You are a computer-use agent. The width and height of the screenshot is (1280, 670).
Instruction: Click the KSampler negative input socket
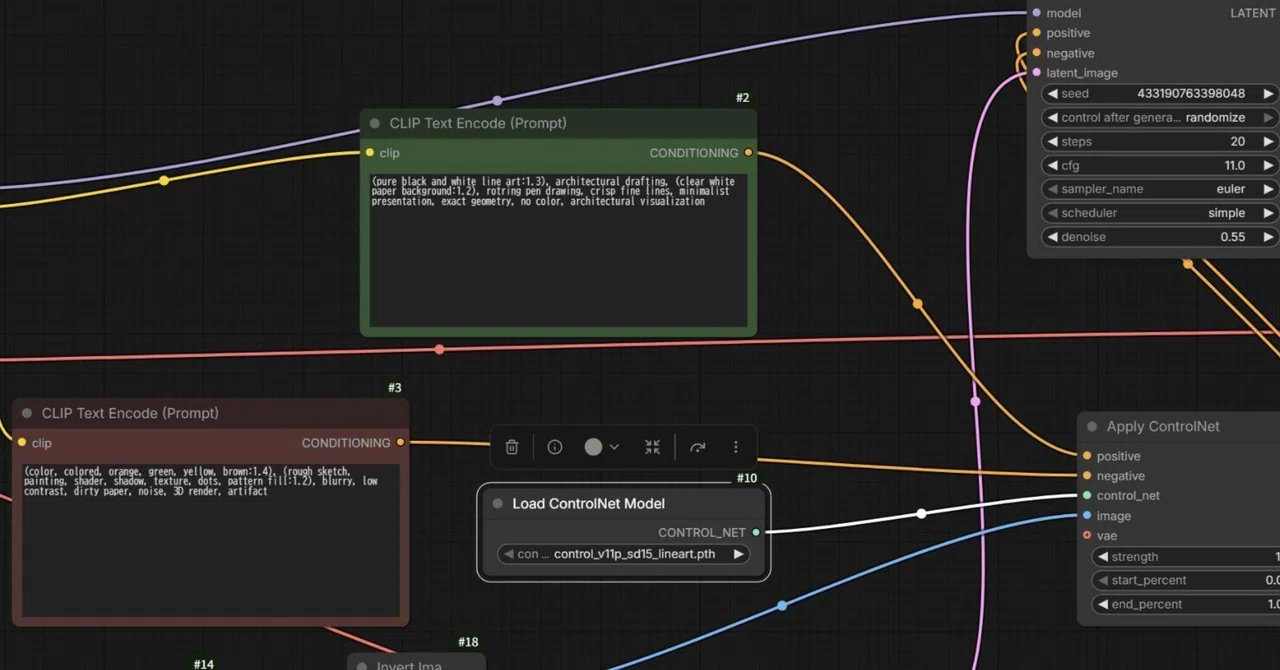(1037, 53)
